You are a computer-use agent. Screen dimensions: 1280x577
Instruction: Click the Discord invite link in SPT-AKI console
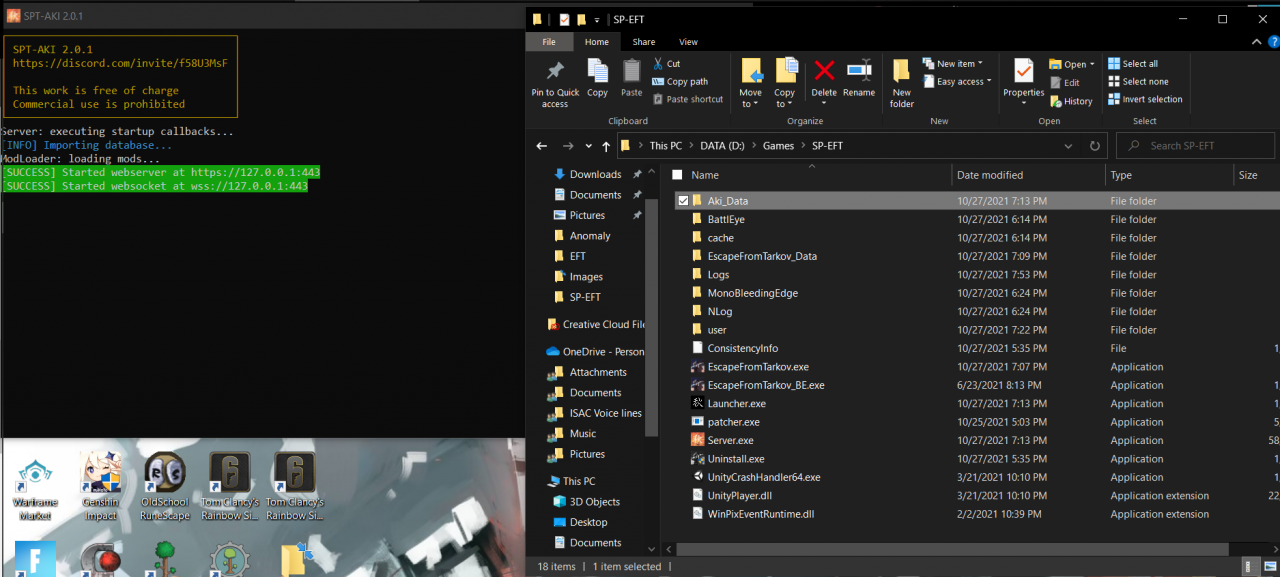tap(120, 63)
